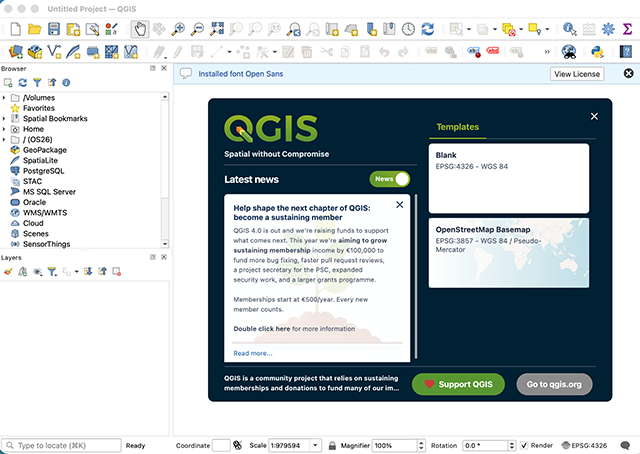Image resolution: width=640 pixels, height=454 pixels.
Task: Select MS SQL Server in the Browser tree
Action: click(49, 191)
